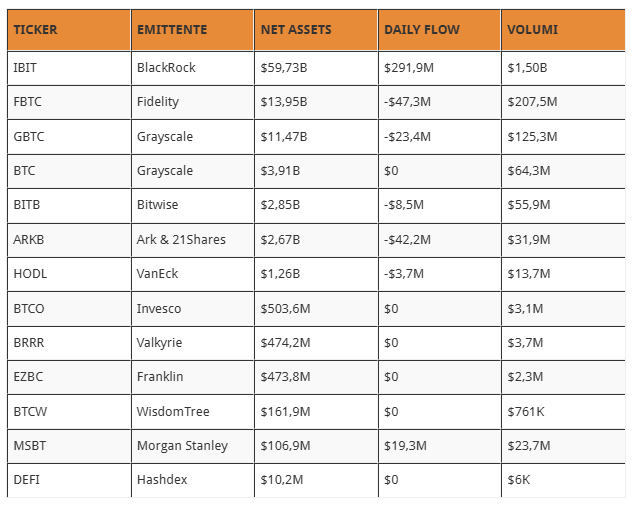The width and height of the screenshot is (634, 514).
Task: Select the DEFI ticker cell
Action: click(69, 480)
